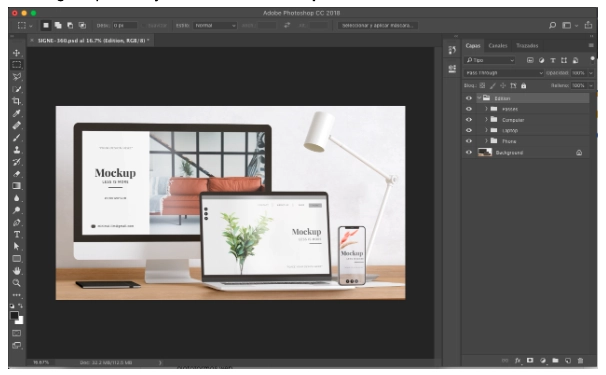Viewport: 606px width, 375px height.
Task: Collapse the Edition layer group
Action: coord(479,98)
